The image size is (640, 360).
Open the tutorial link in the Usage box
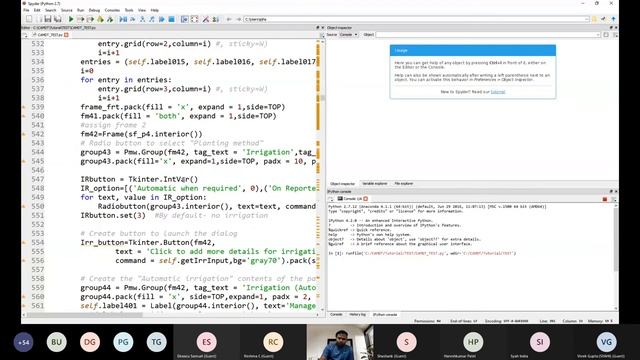[498, 92]
